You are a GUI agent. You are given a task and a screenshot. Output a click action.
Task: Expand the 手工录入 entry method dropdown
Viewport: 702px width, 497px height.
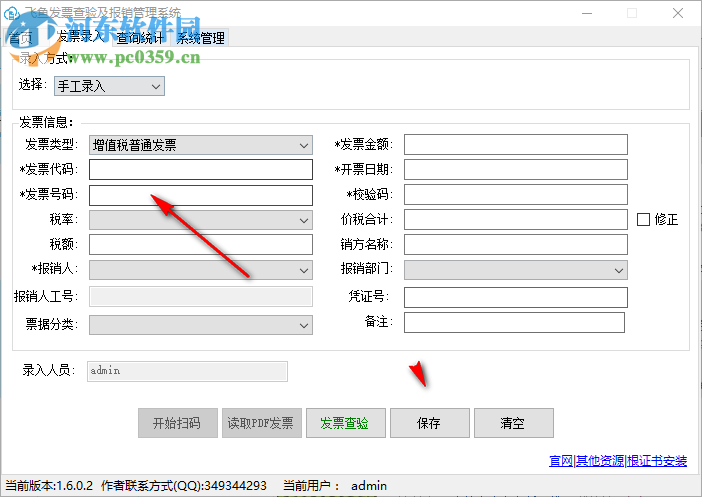[x=109, y=86]
